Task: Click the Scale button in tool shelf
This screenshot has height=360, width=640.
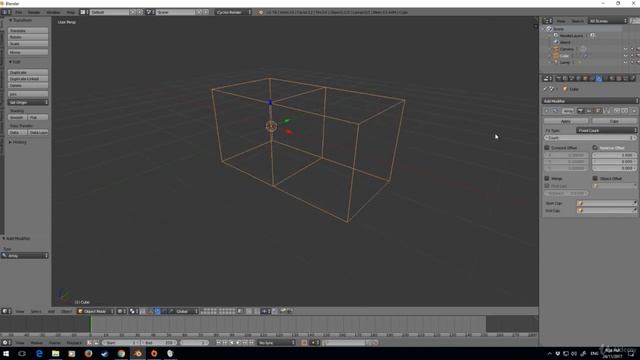Action: coord(28,44)
